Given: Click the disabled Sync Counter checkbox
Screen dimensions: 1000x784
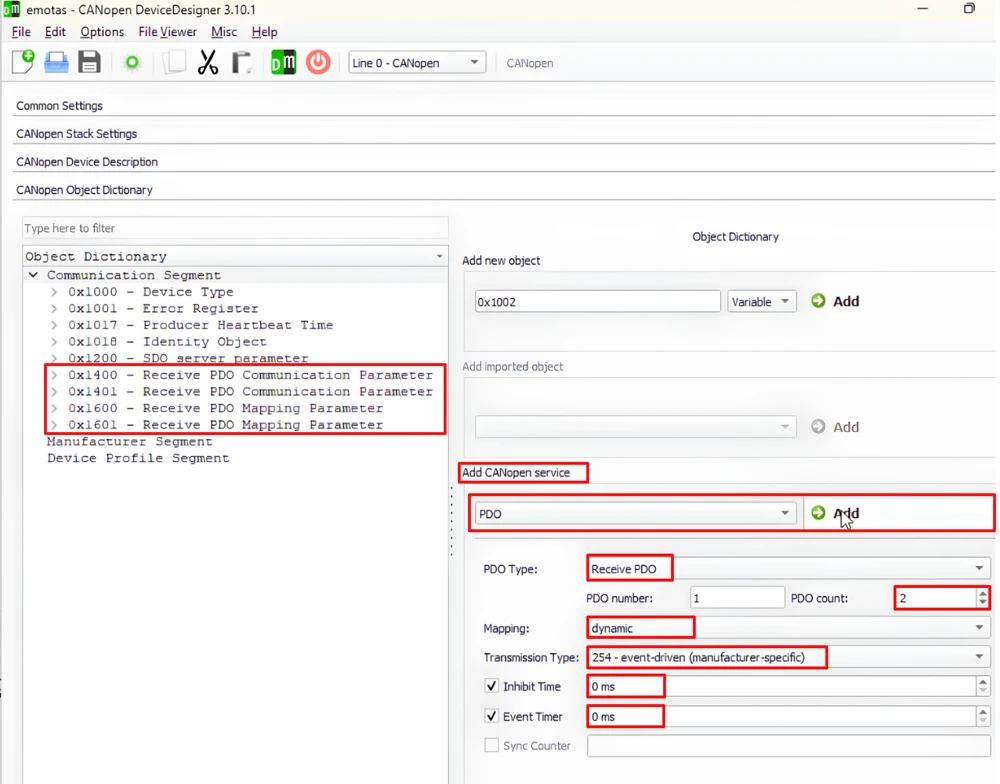Looking at the screenshot, I should click(x=491, y=745).
